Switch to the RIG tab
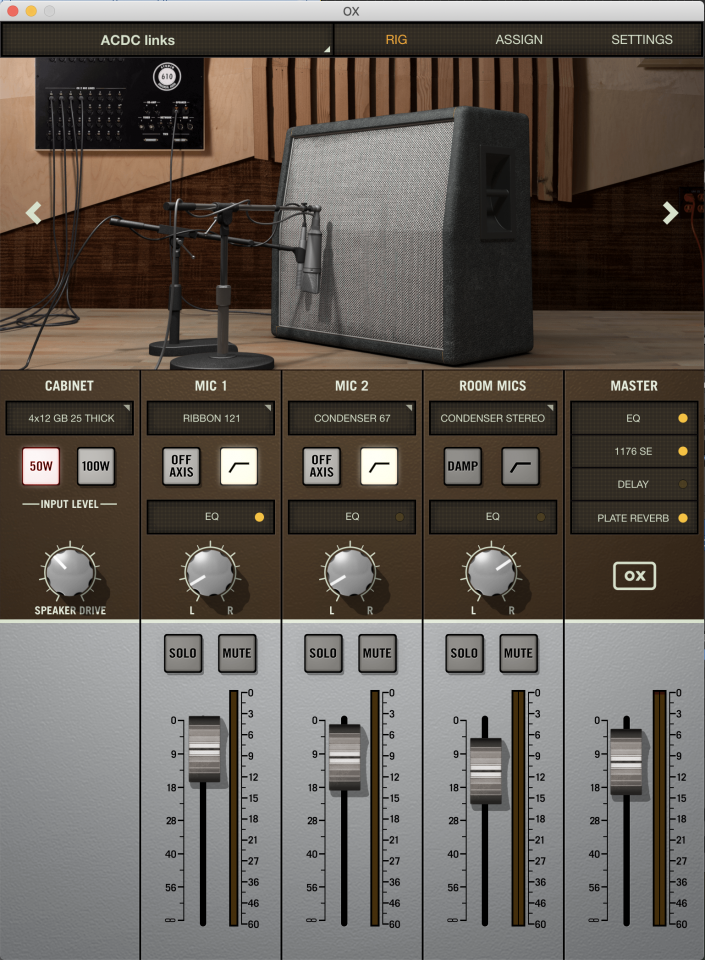 (396, 40)
